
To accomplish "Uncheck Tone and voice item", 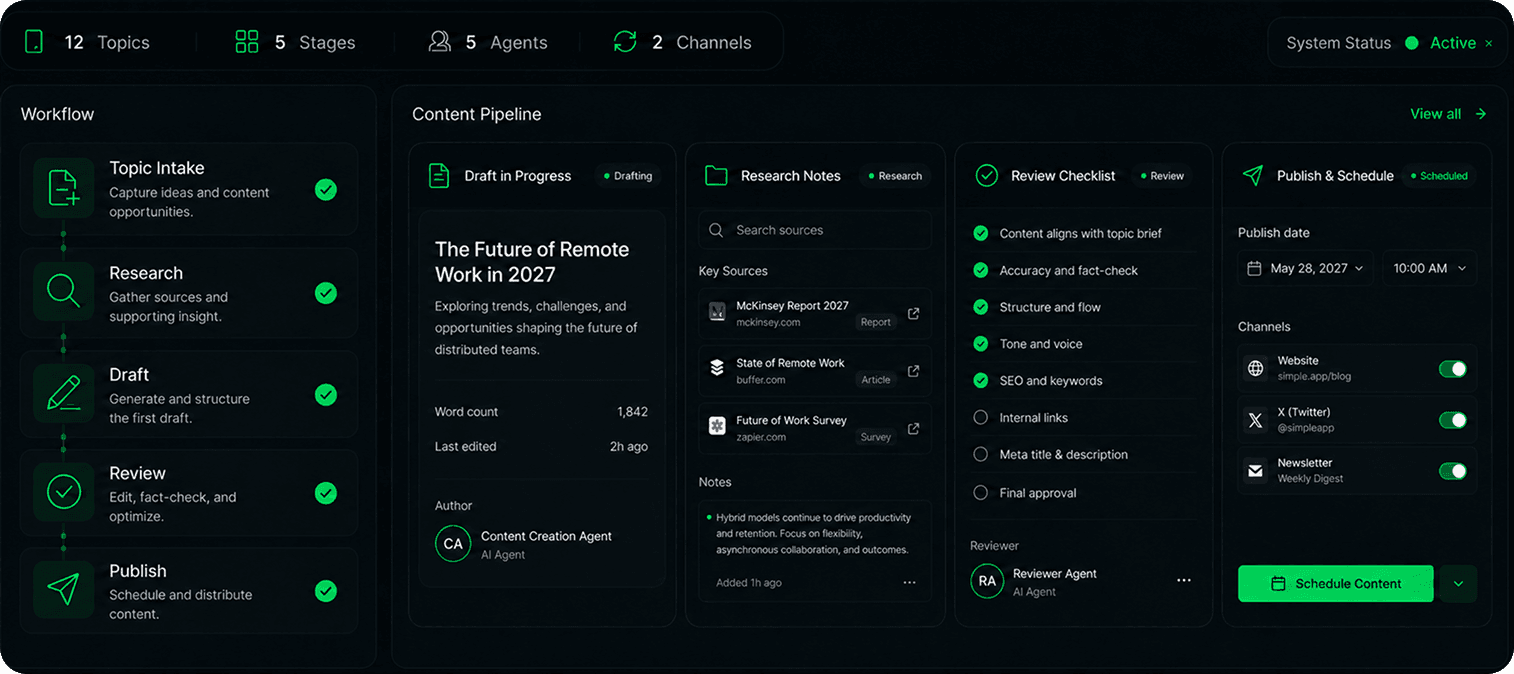I will [x=981, y=343].
